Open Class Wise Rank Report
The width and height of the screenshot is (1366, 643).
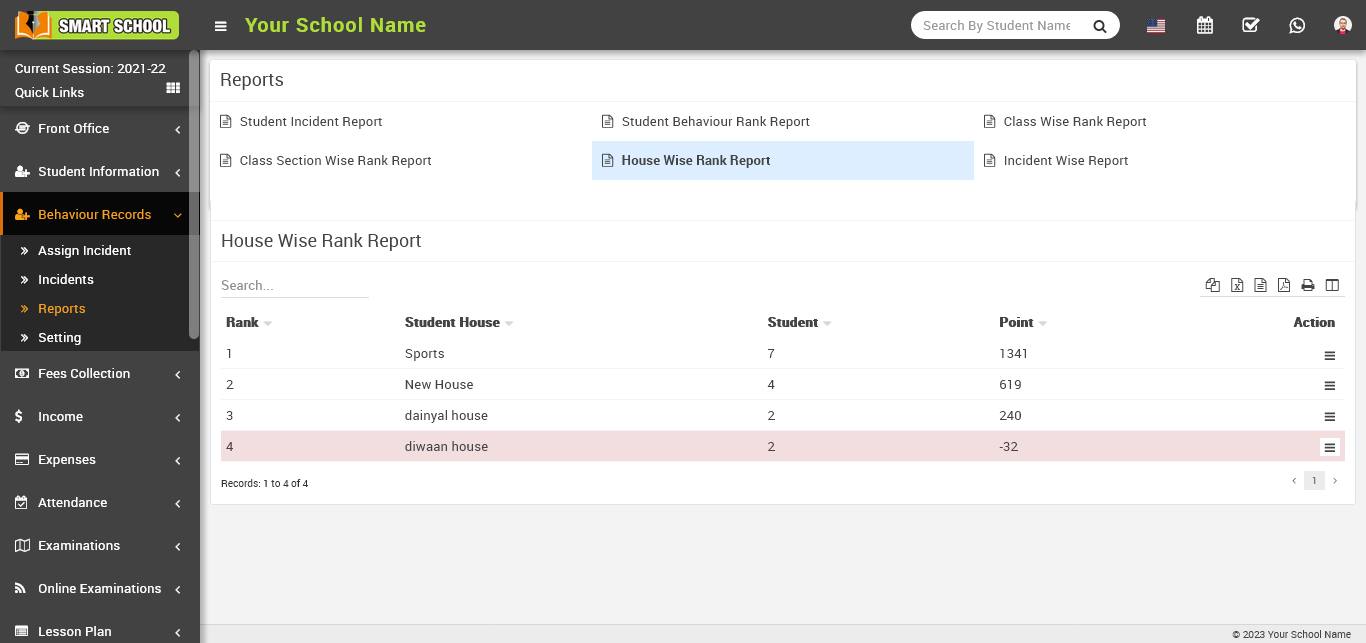(1074, 121)
